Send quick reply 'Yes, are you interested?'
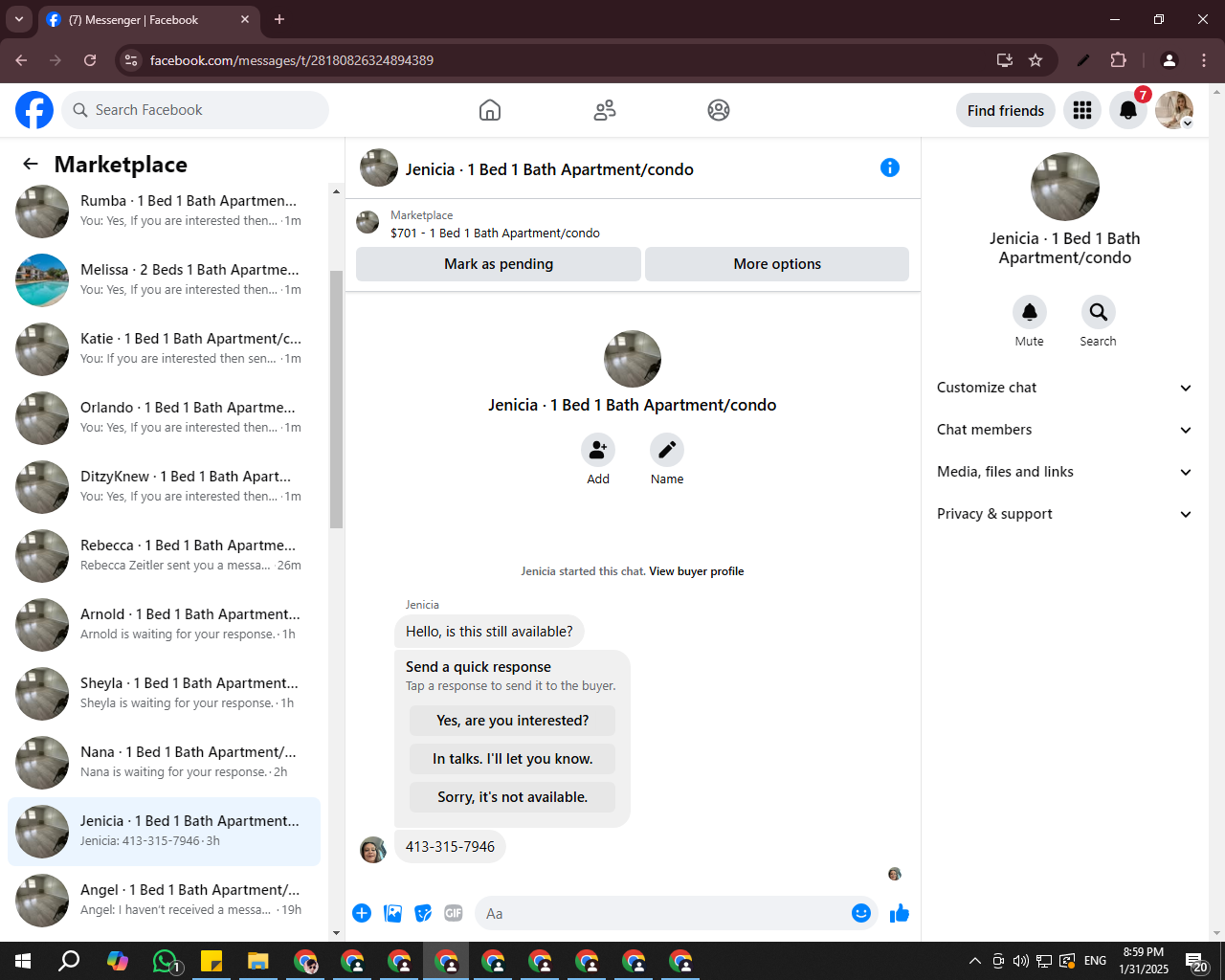The image size is (1225, 980). point(513,721)
